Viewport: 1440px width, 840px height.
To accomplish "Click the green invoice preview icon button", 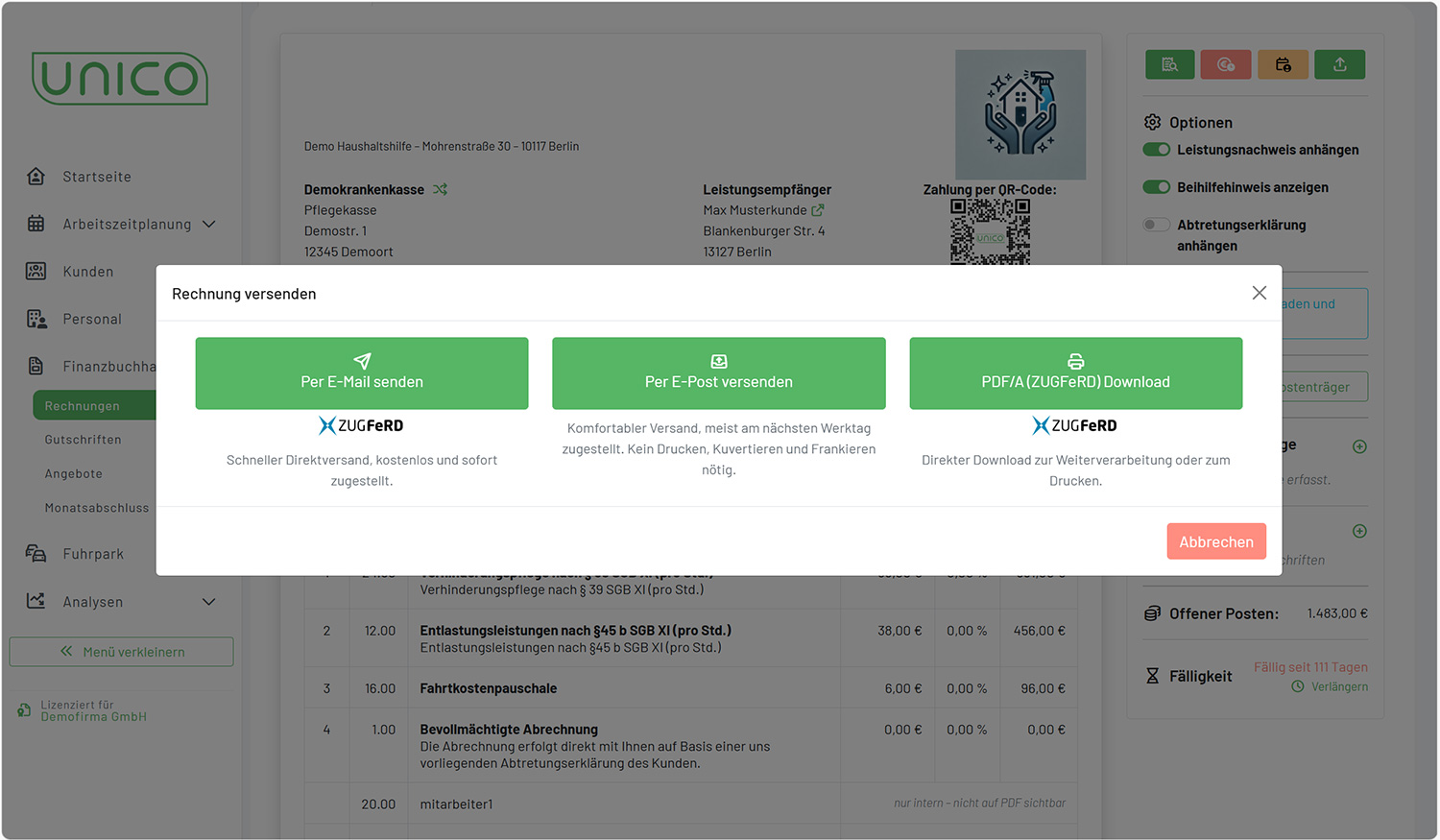I will pos(1169,64).
